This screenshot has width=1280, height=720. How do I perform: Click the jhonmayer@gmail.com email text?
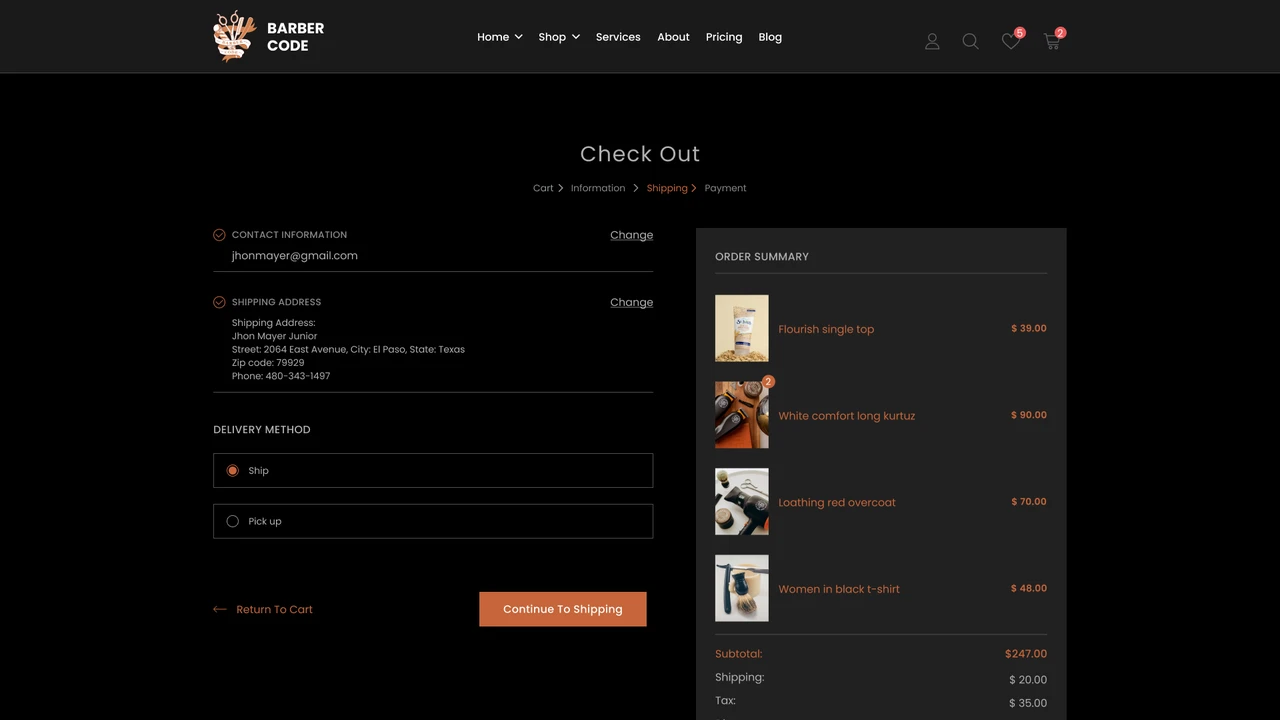[x=295, y=256]
